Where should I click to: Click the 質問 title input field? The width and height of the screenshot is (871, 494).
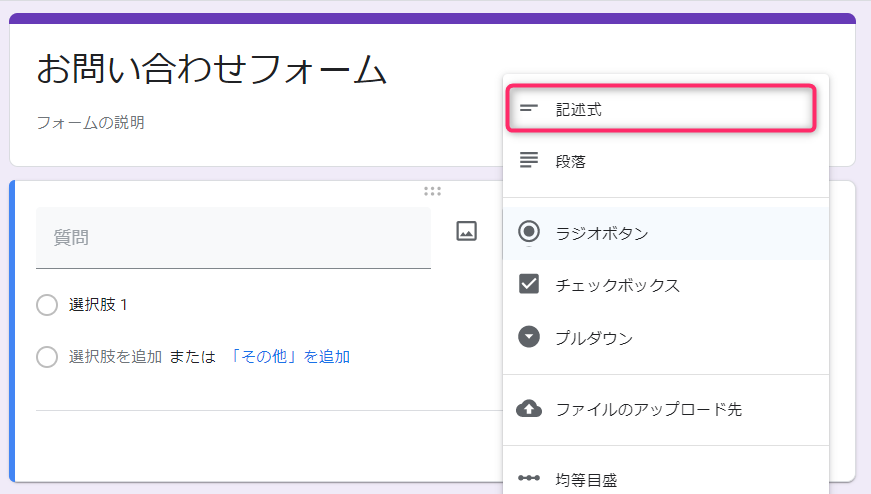coord(233,238)
